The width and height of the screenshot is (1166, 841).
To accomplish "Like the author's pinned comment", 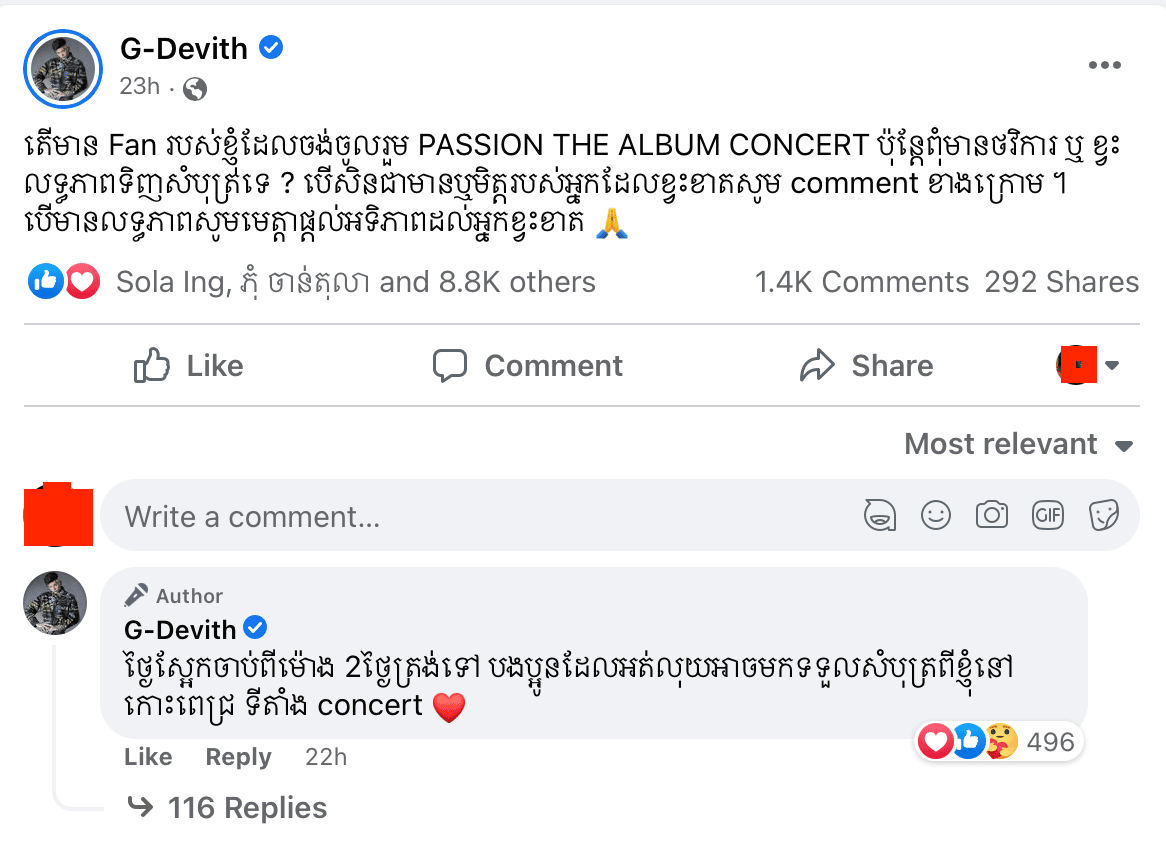I will (148, 758).
